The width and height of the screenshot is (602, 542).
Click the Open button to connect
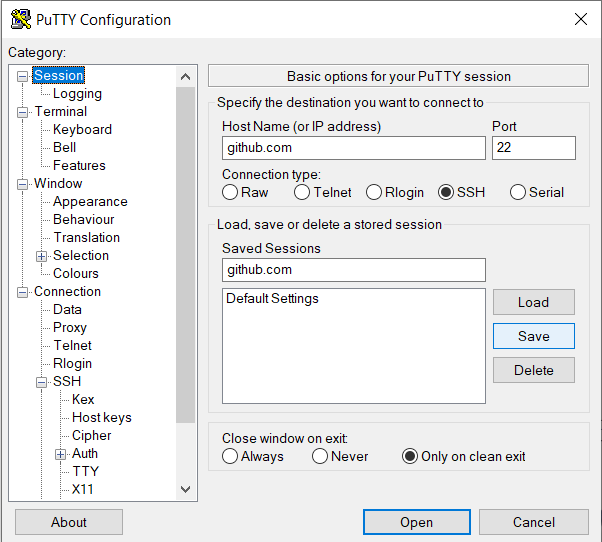click(x=417, y=522)
